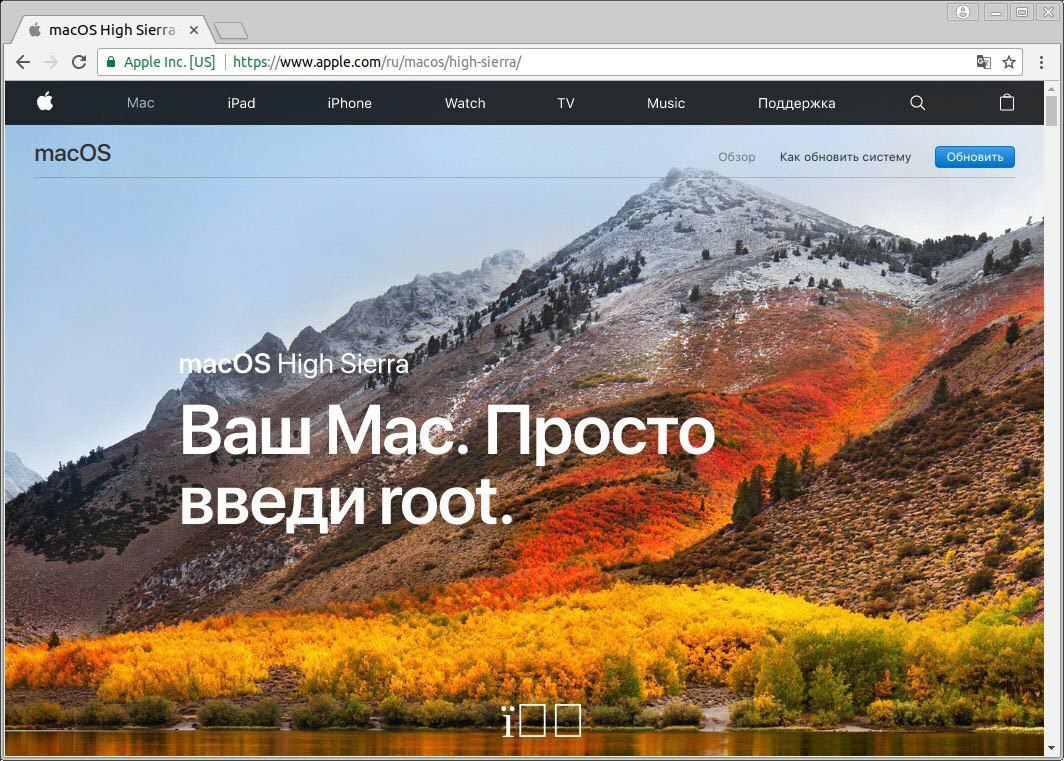The image size is (1064, 761).
Task: Click the browser back arrow
Action: [x=23, y=62]
